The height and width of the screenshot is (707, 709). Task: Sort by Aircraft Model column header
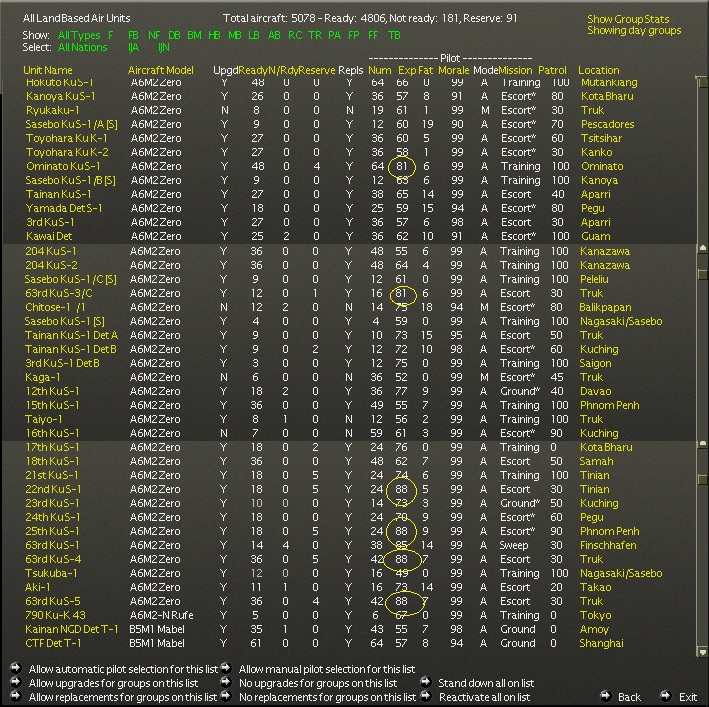point(161,71)
